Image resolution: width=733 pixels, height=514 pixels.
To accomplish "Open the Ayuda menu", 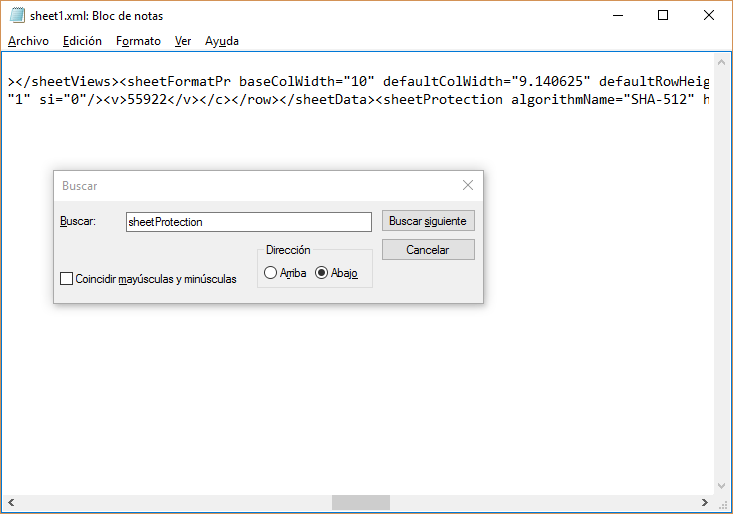I will pyautogui.click(x=222, y=41).
